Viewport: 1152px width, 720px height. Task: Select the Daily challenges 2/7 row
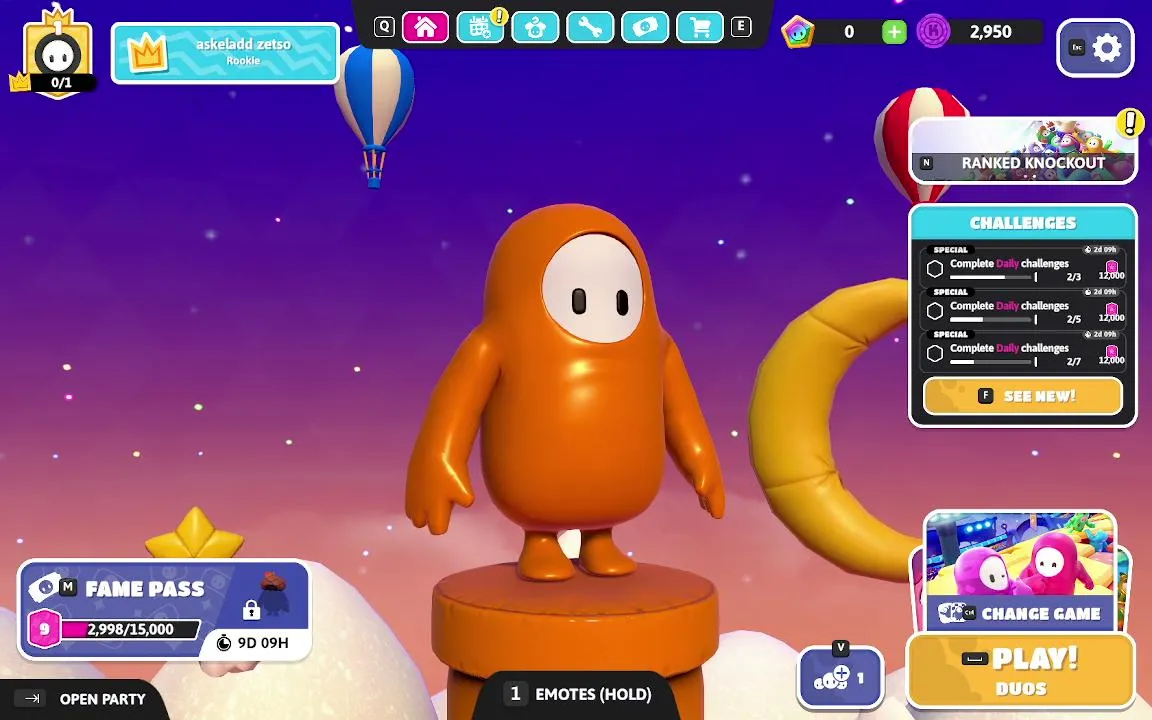[x=1023, y=350]
